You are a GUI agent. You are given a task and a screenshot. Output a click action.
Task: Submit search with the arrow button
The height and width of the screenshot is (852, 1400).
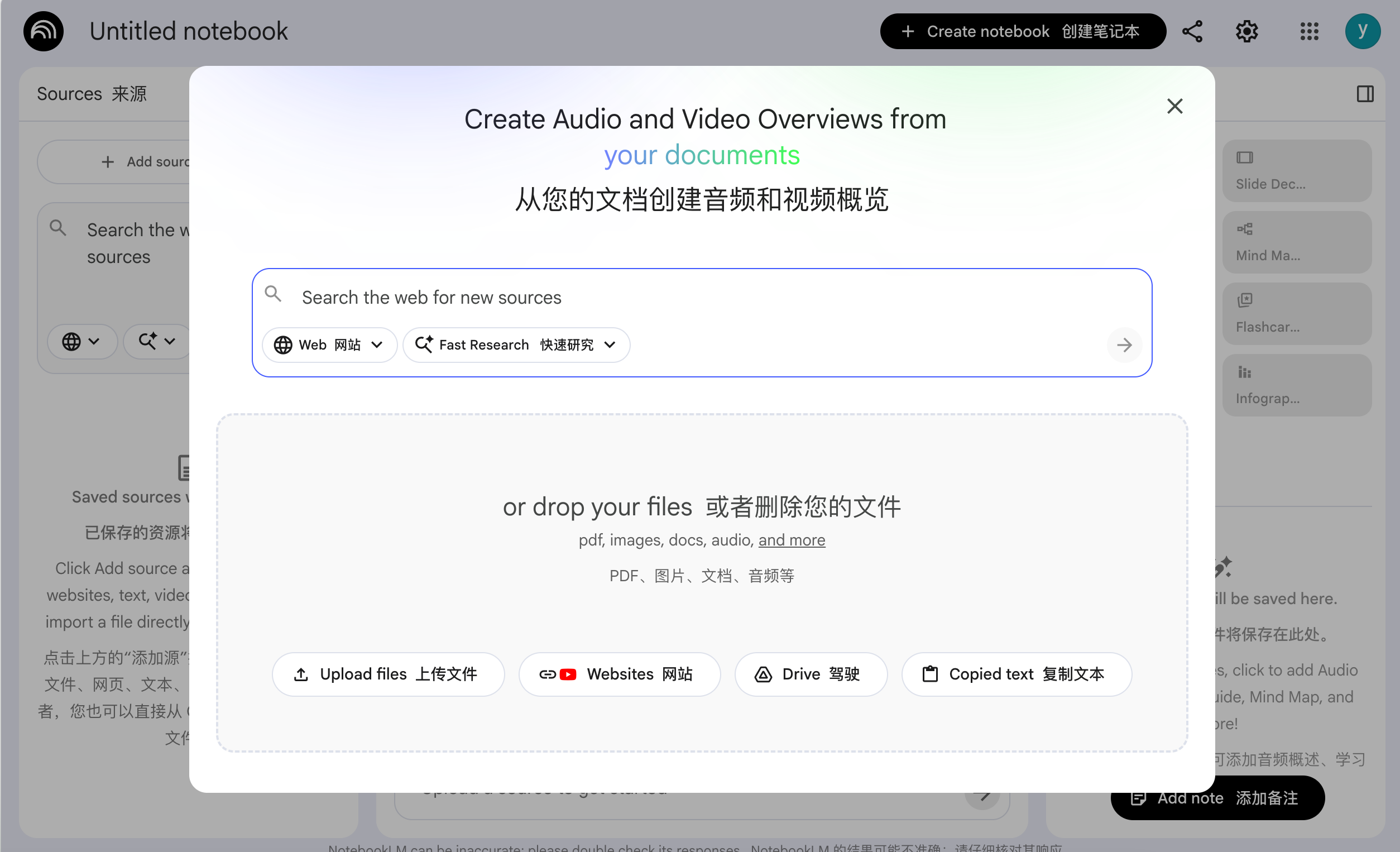[1124, 345]
